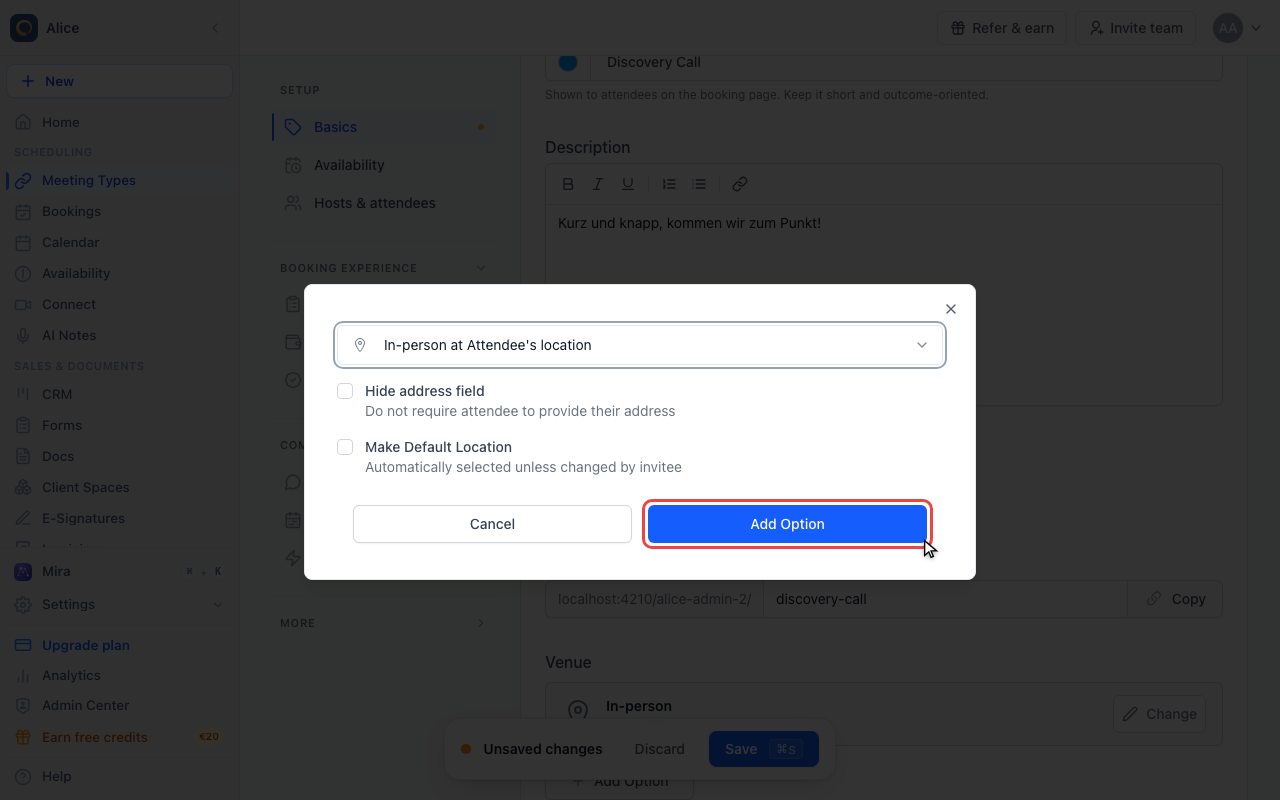Check Make Default Location option
Screen dimensions: 1280x800
pyautogui.click(x=345, y=447)
